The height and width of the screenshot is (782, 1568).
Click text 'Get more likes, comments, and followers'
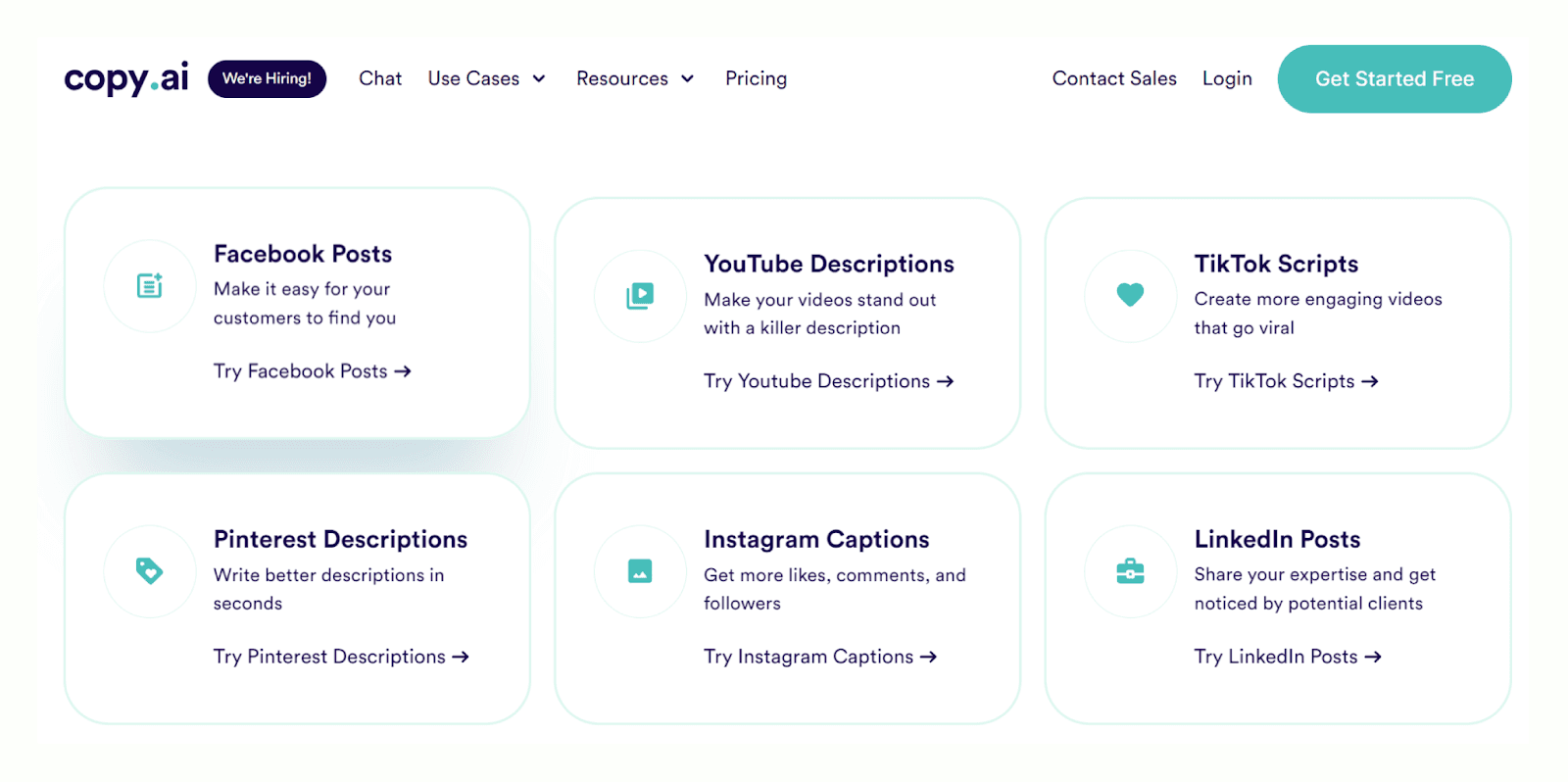tap(835, 589)
